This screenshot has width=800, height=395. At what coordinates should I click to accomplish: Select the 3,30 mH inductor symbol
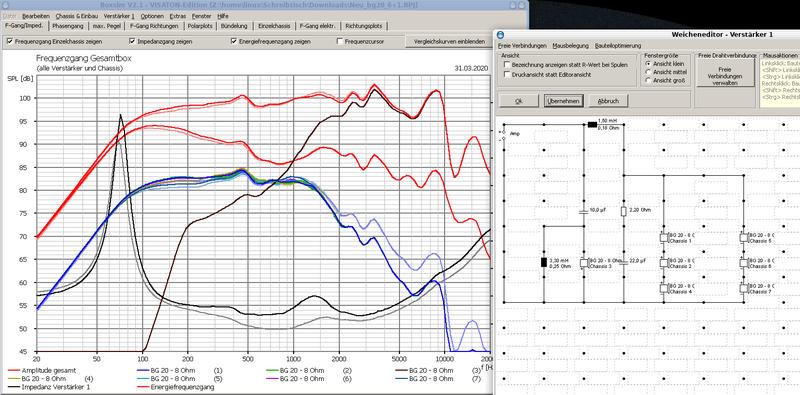click(x=544, y=263)
